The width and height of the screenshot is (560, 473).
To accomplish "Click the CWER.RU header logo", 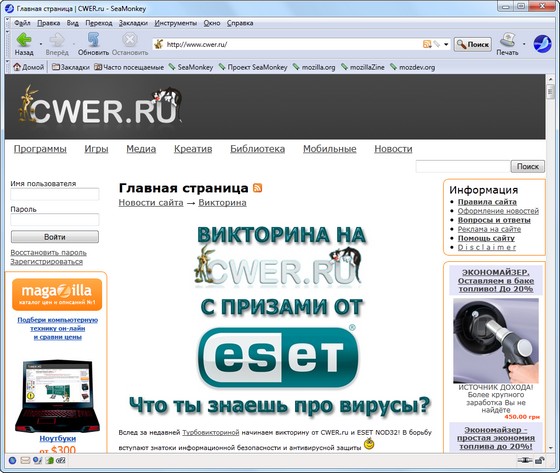I will [100, 106].
